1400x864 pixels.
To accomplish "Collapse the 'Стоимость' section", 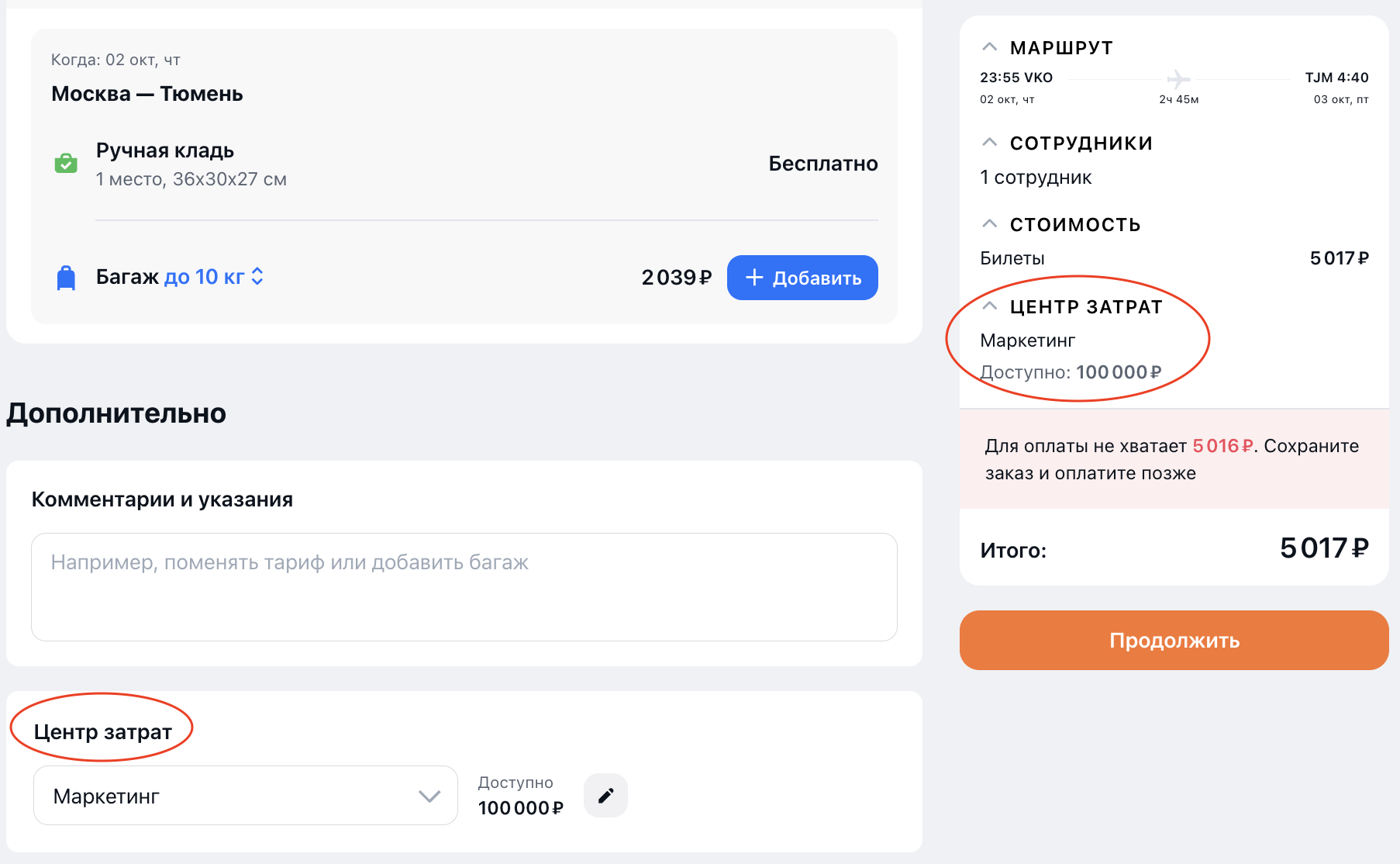I will 989,224.
